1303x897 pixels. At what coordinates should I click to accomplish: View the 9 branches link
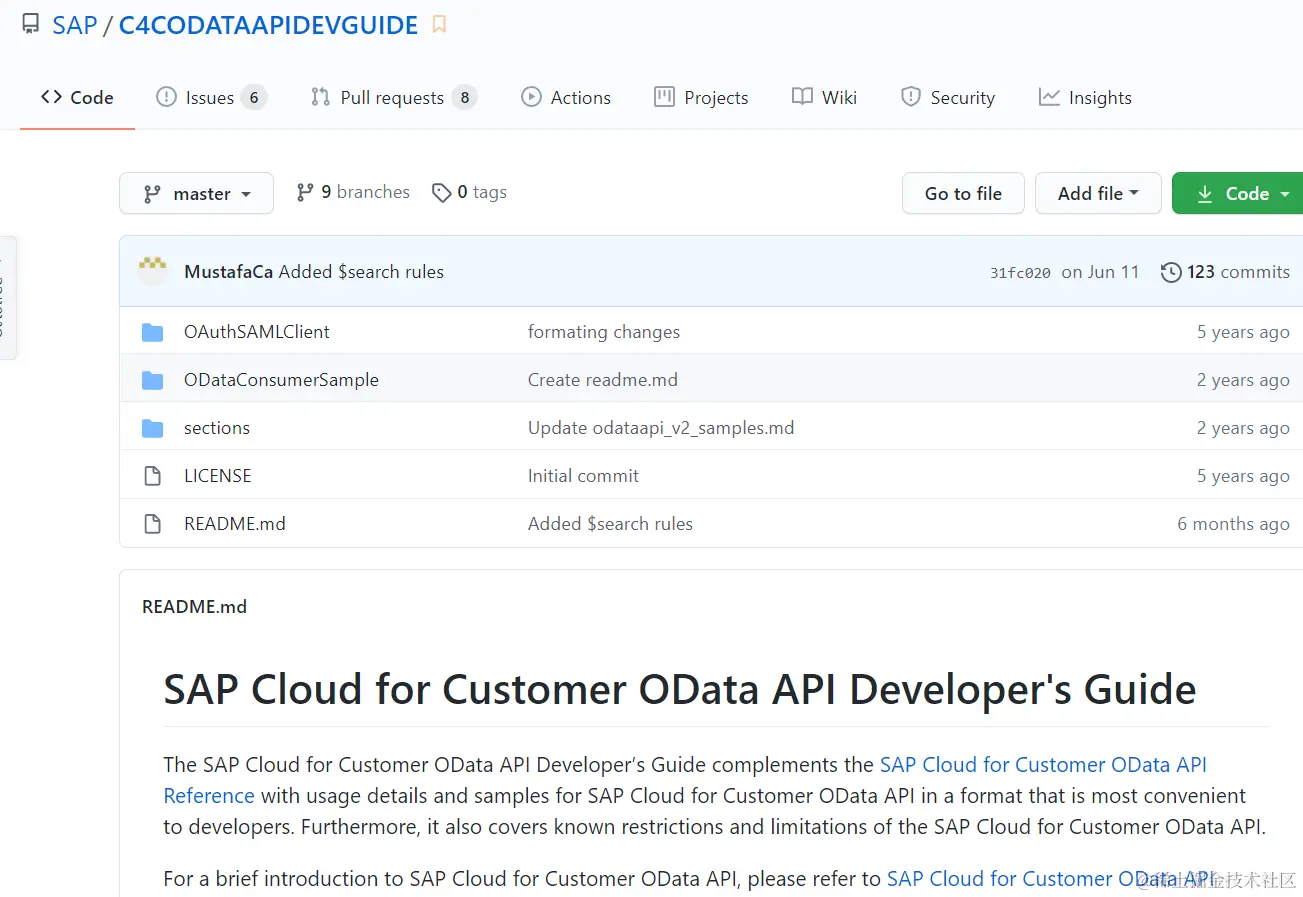coord(353,192)
